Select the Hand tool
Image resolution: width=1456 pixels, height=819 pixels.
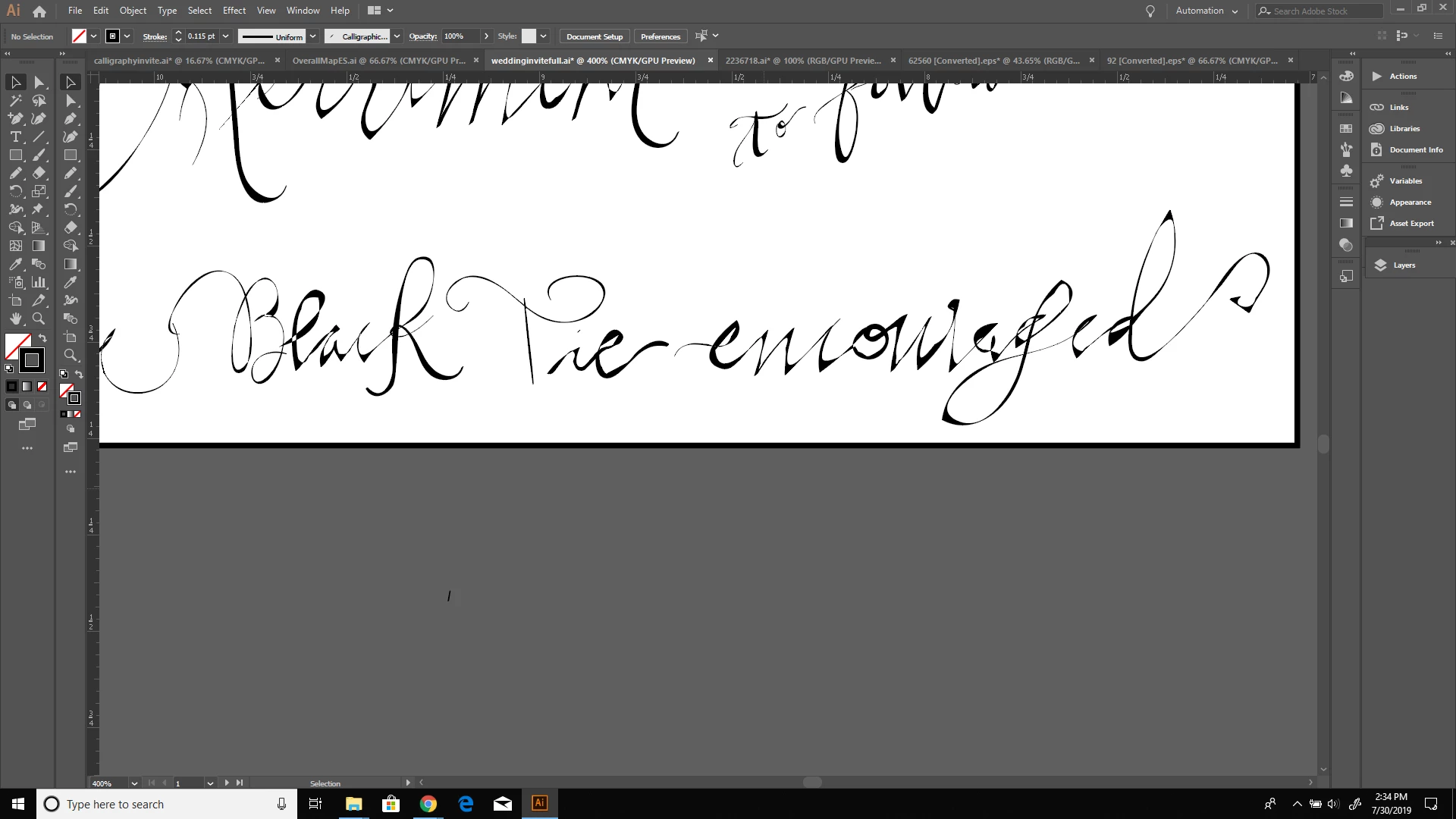tap(15, 318)
